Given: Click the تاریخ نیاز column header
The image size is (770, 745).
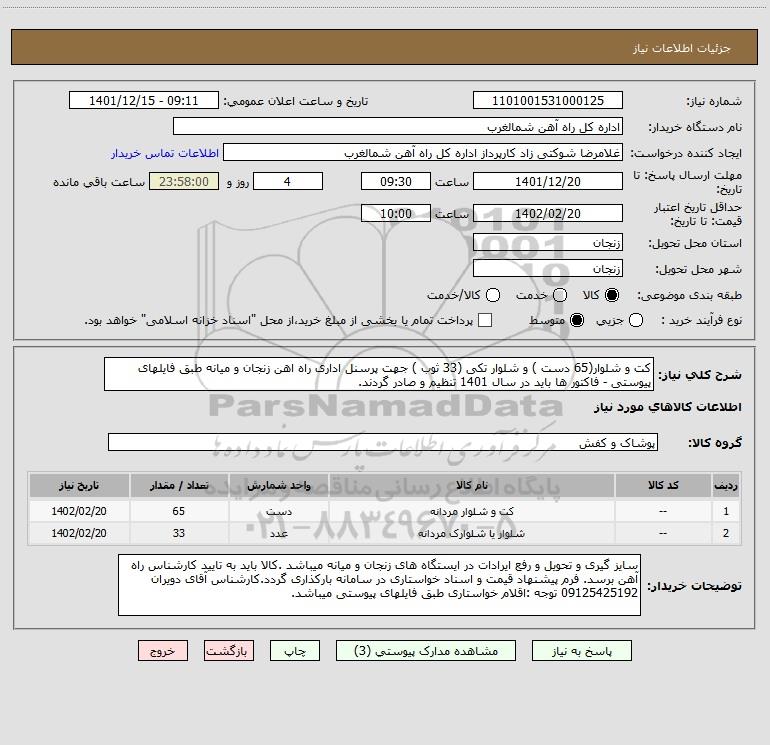Looking at the screenshot, I should 79,486.
